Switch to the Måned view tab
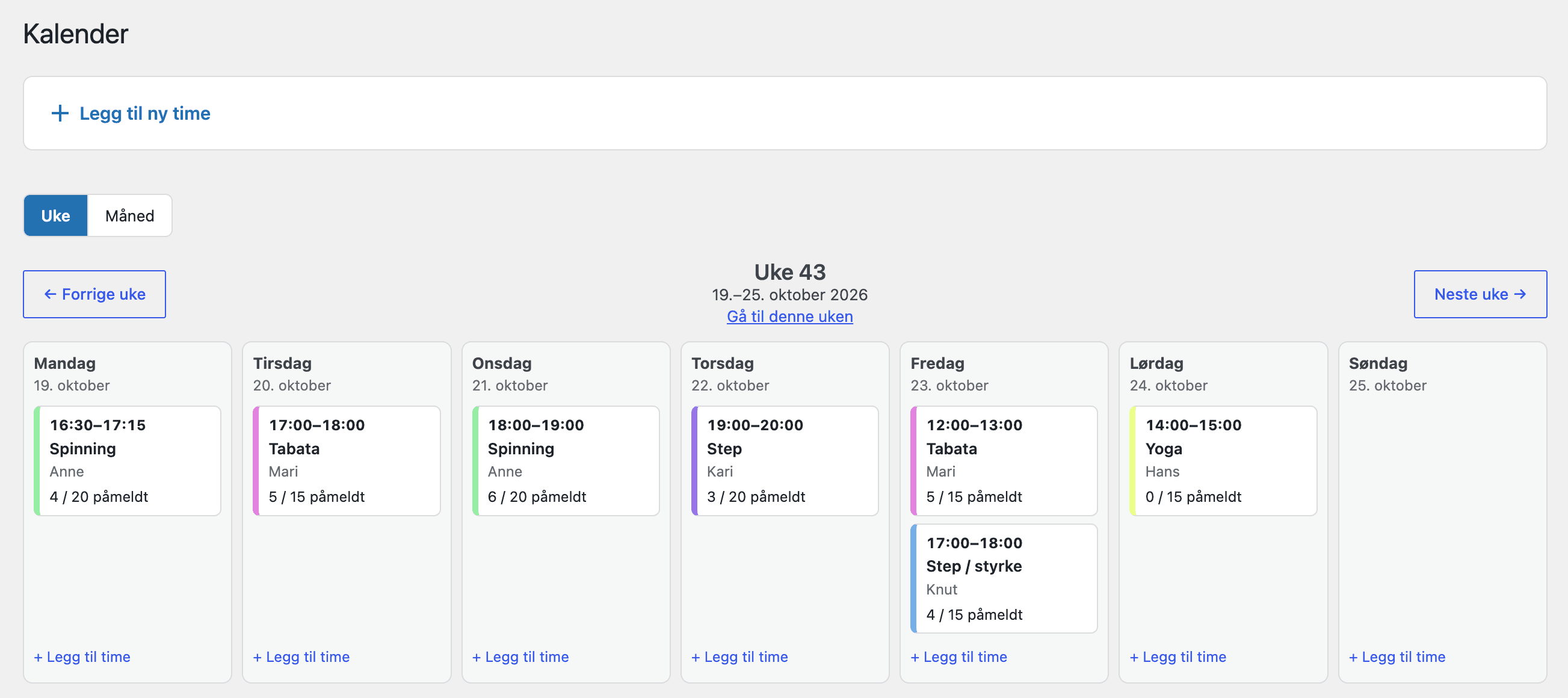 pos(129,215)
